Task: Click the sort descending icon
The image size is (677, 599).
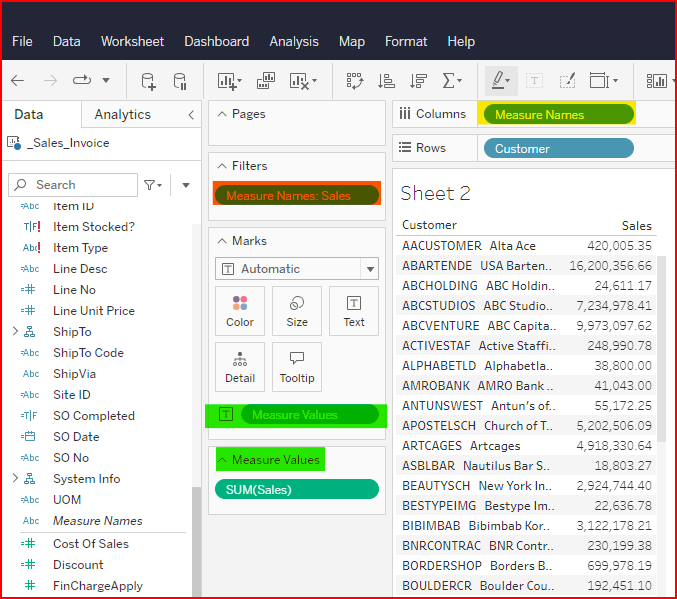Action: point(418,80)
